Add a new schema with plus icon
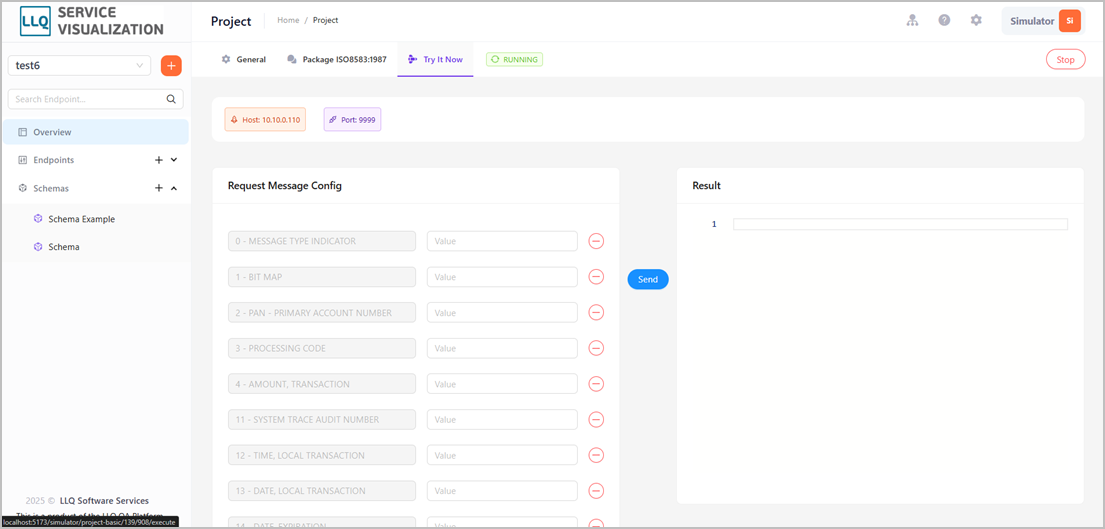 coord(159,188)
